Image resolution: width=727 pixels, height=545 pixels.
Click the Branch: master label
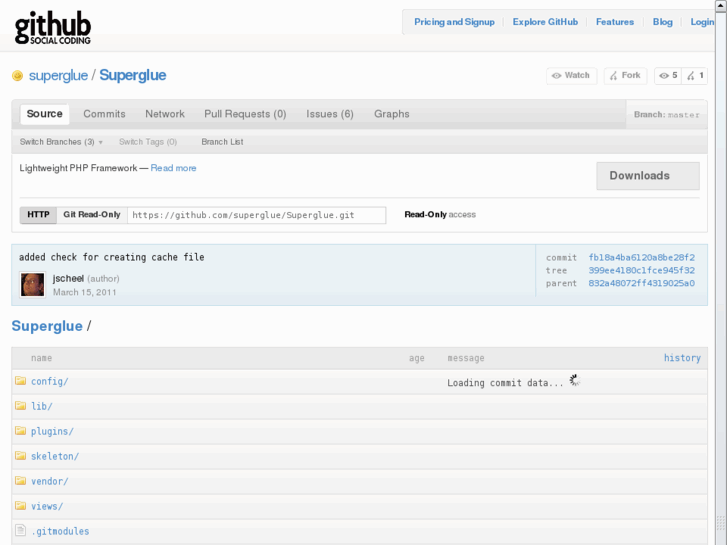click(x=666, y=115)
